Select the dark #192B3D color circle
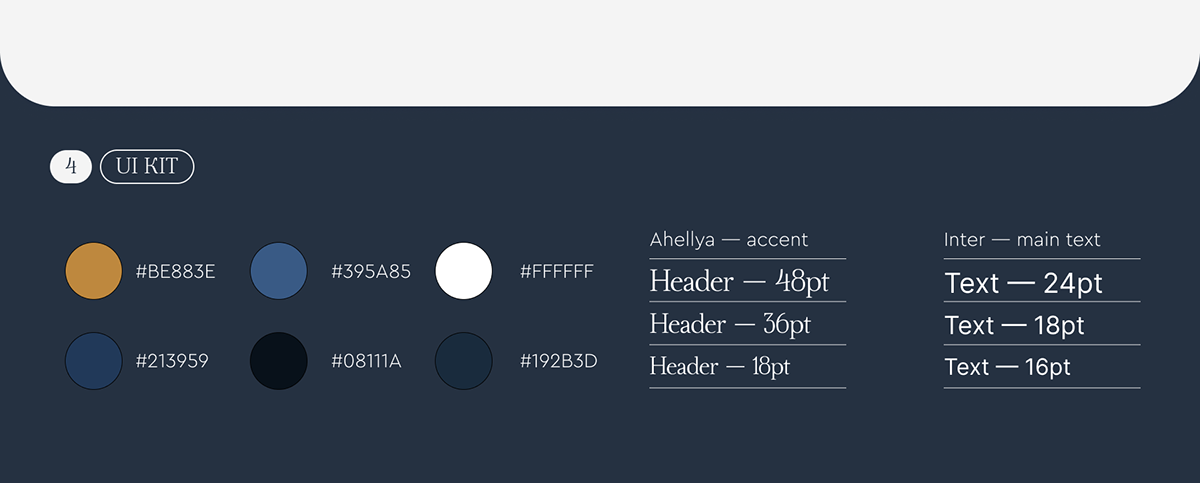 pos(464,361)
